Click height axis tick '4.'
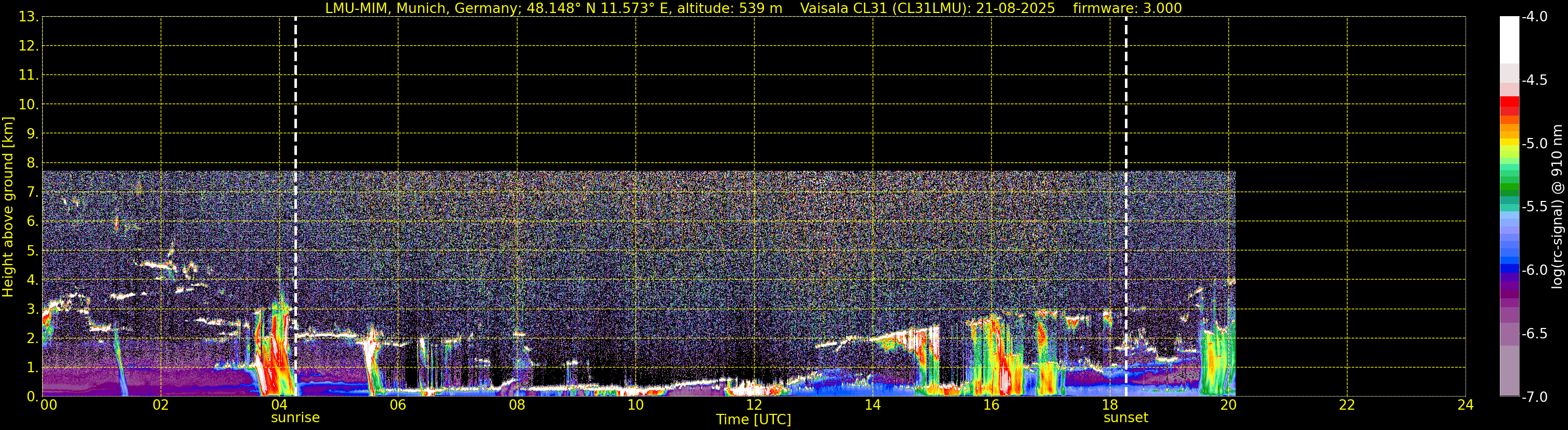 click(32, 280)
